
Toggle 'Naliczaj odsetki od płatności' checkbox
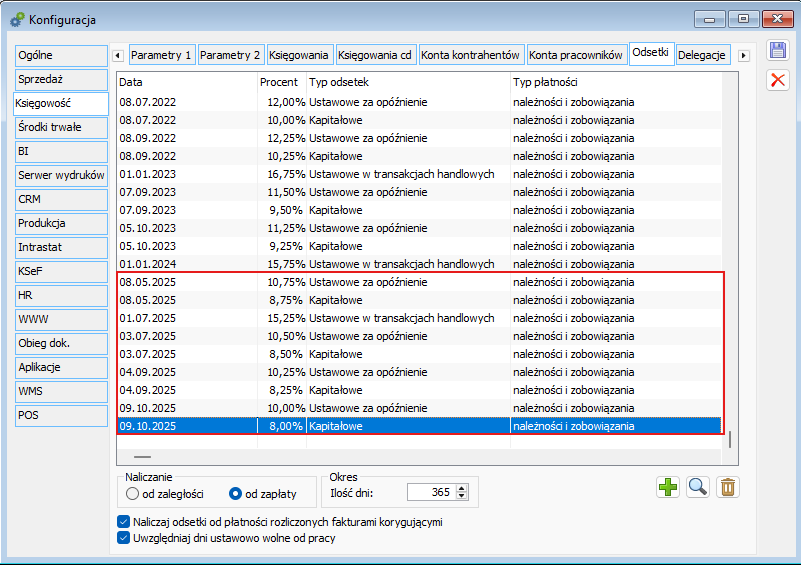[124, 522]
